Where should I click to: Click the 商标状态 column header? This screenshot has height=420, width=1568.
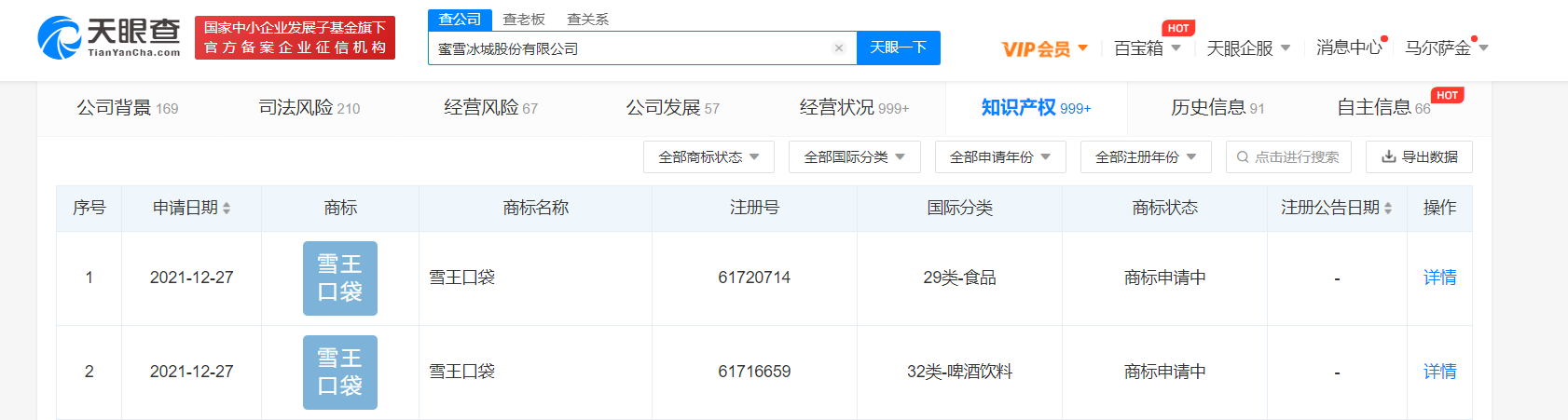click(x=1164, y=208)
